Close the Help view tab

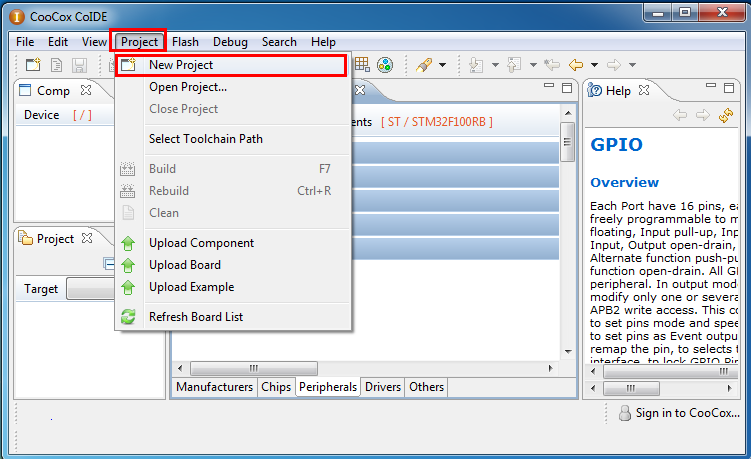coord(644,90)
